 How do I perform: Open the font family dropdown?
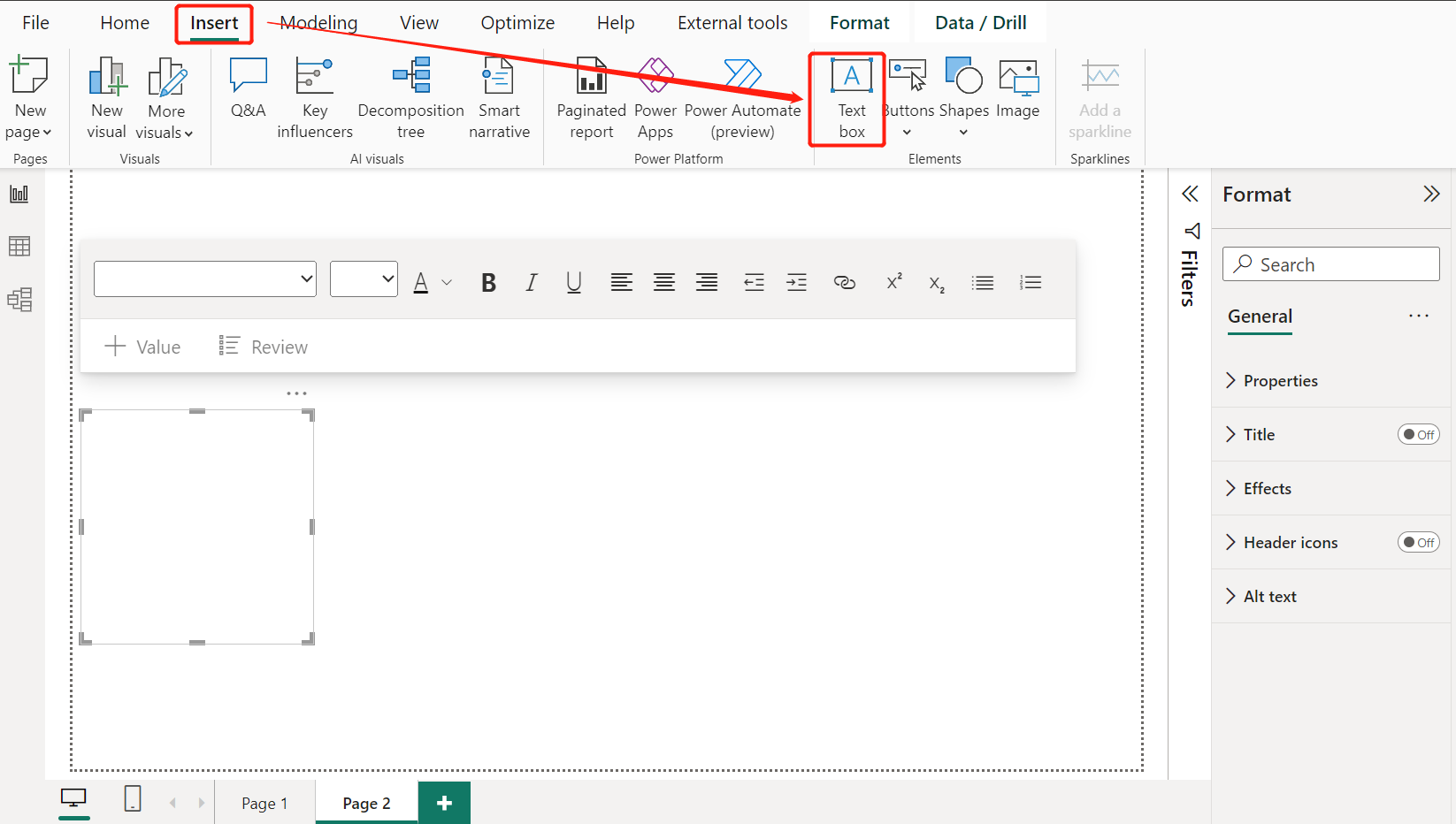[x=205, y=278]
